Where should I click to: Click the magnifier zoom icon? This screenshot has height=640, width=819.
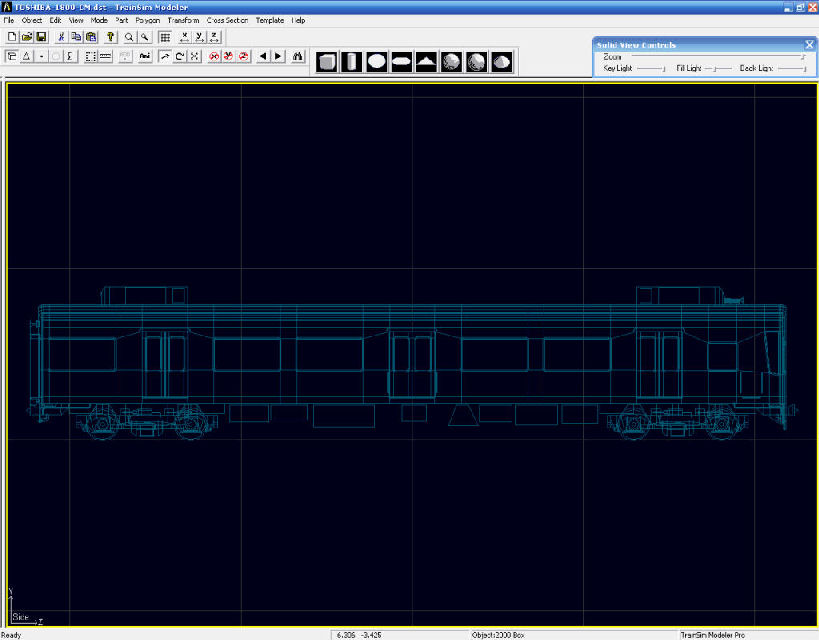129,36
